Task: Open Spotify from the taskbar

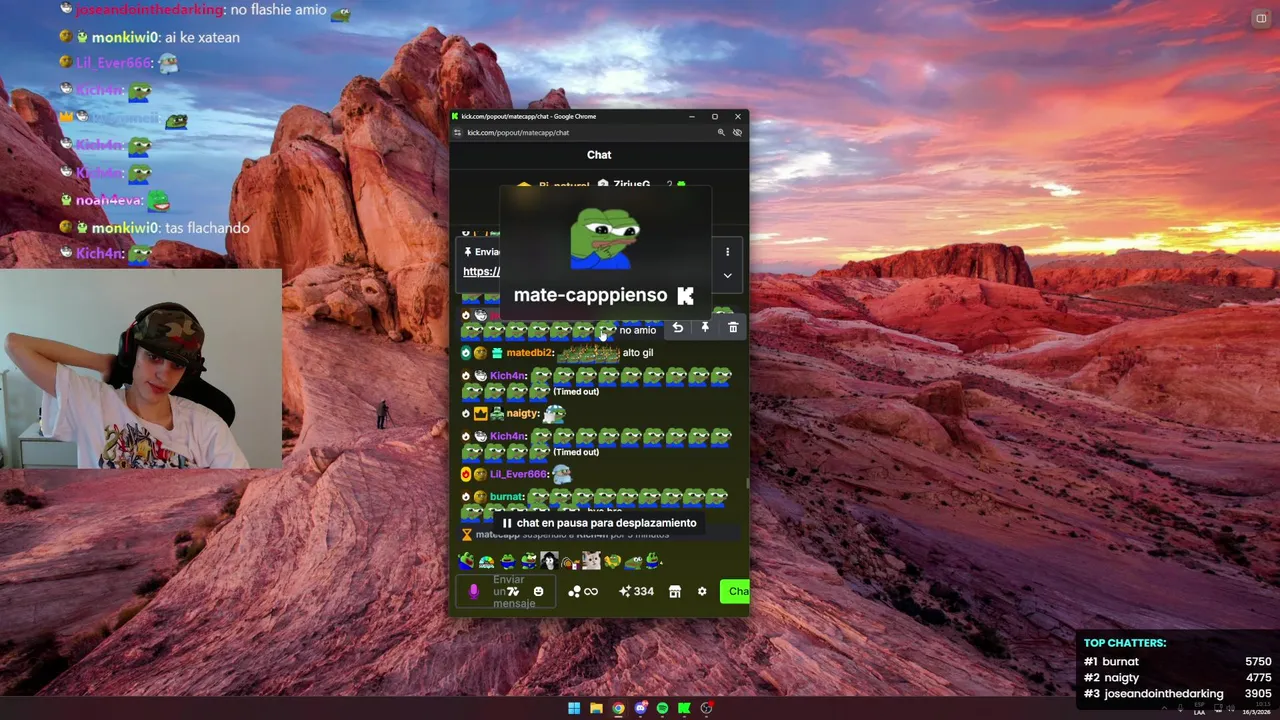Action: pyautogui.click(x=662, y=708)
